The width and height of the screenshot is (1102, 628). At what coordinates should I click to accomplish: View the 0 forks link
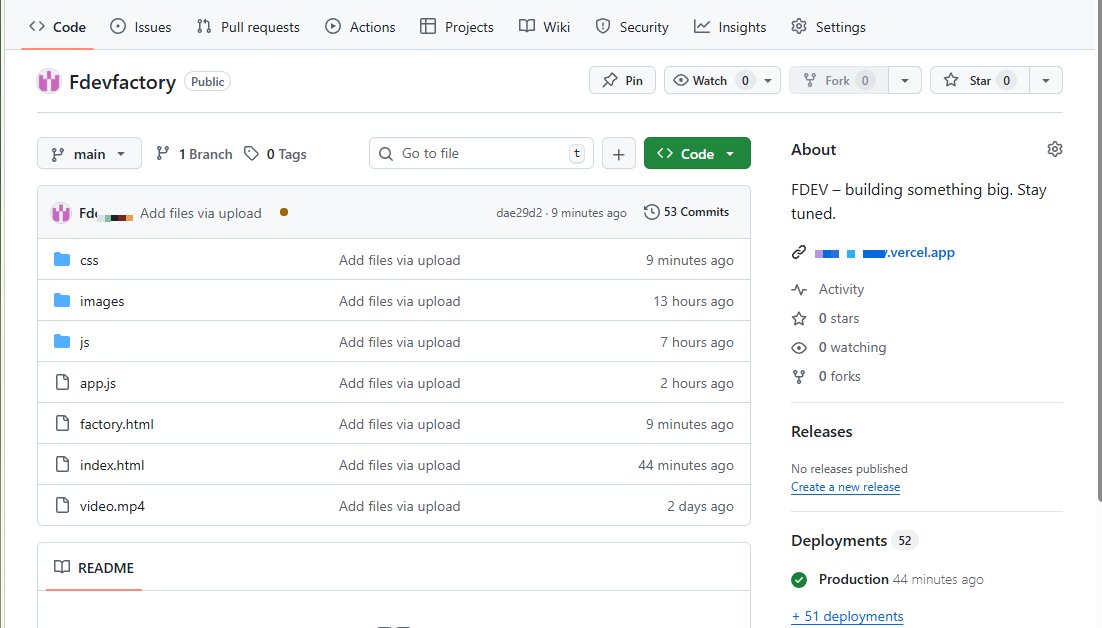click(x=839, y=377)
